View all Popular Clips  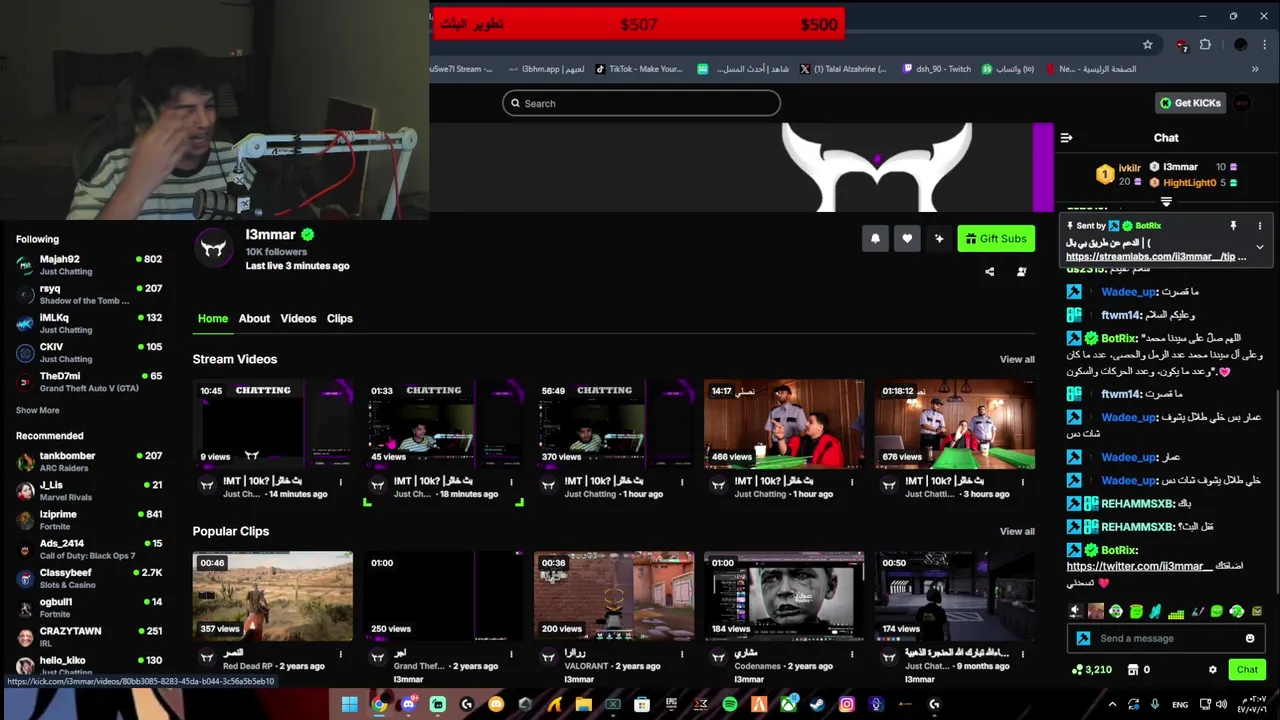click(x=1017, y=531)
